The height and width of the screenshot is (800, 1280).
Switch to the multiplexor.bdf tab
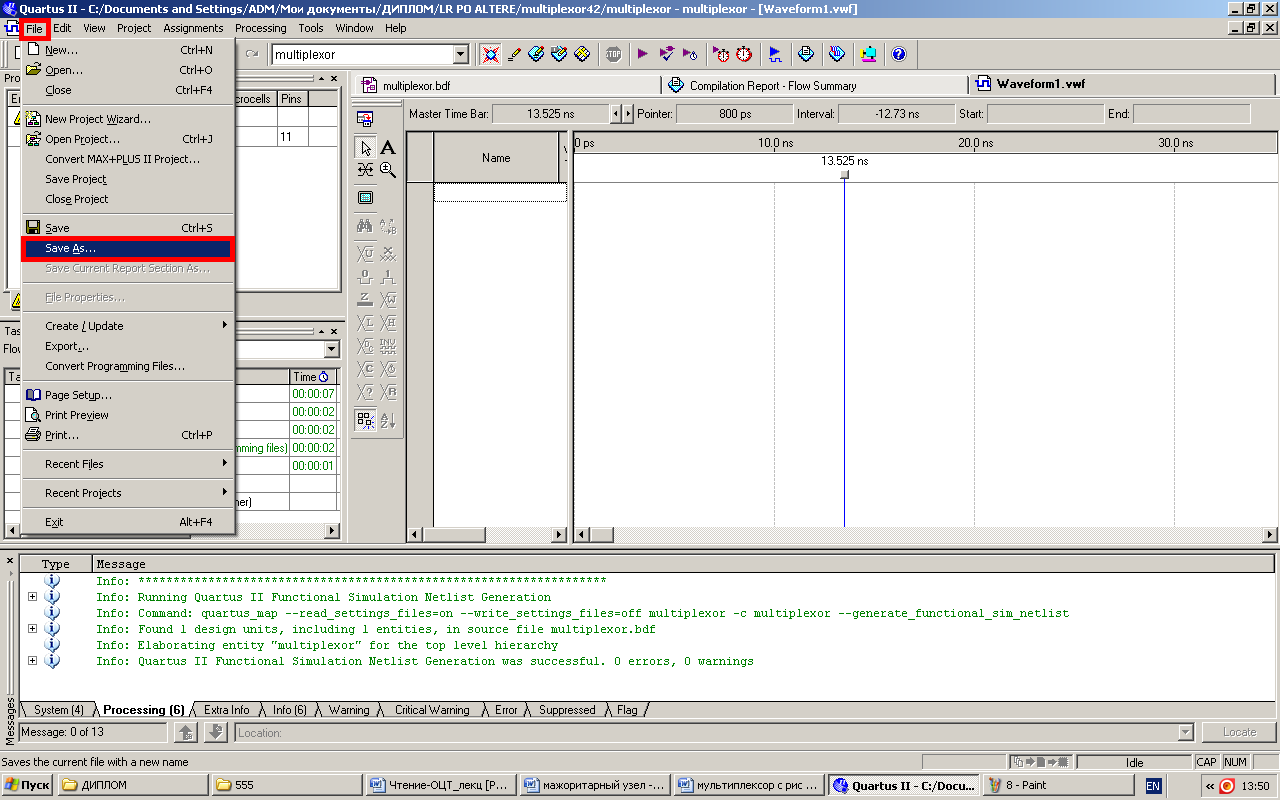(505, 86)
